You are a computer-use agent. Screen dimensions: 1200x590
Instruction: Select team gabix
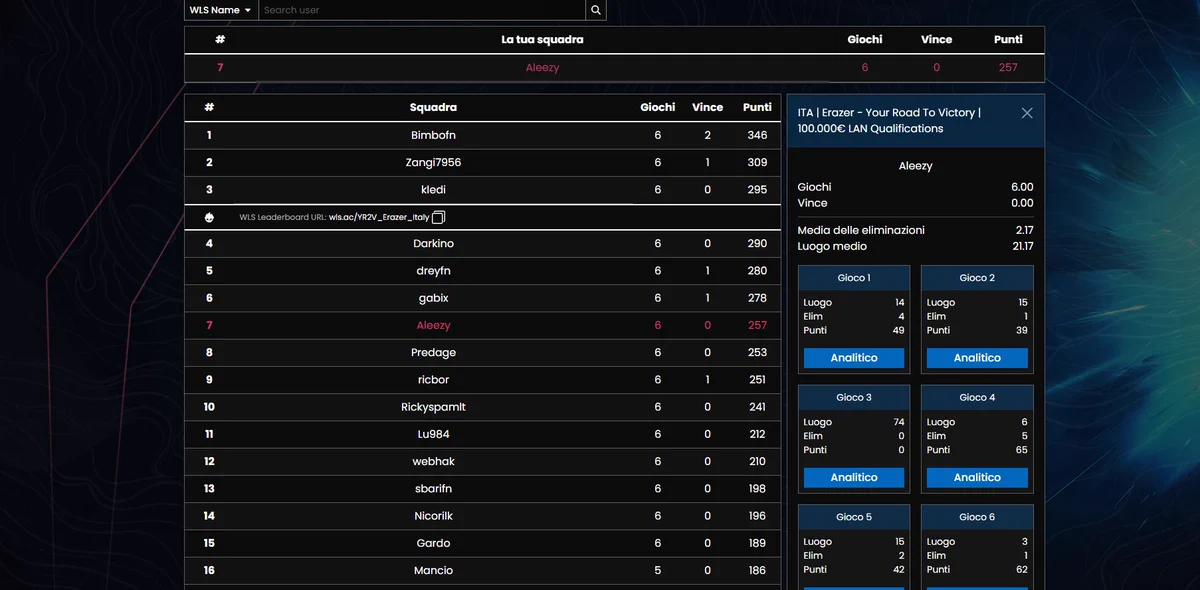click(433, 298)
